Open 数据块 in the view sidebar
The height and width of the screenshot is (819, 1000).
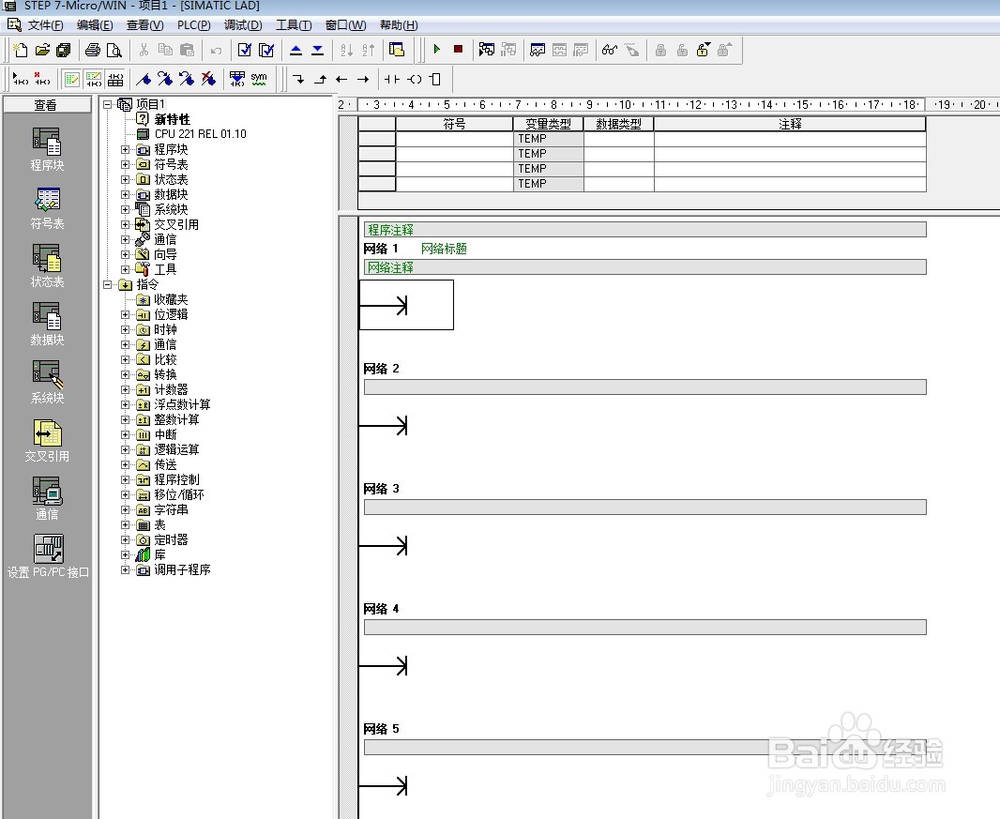[x=47, y=324]
